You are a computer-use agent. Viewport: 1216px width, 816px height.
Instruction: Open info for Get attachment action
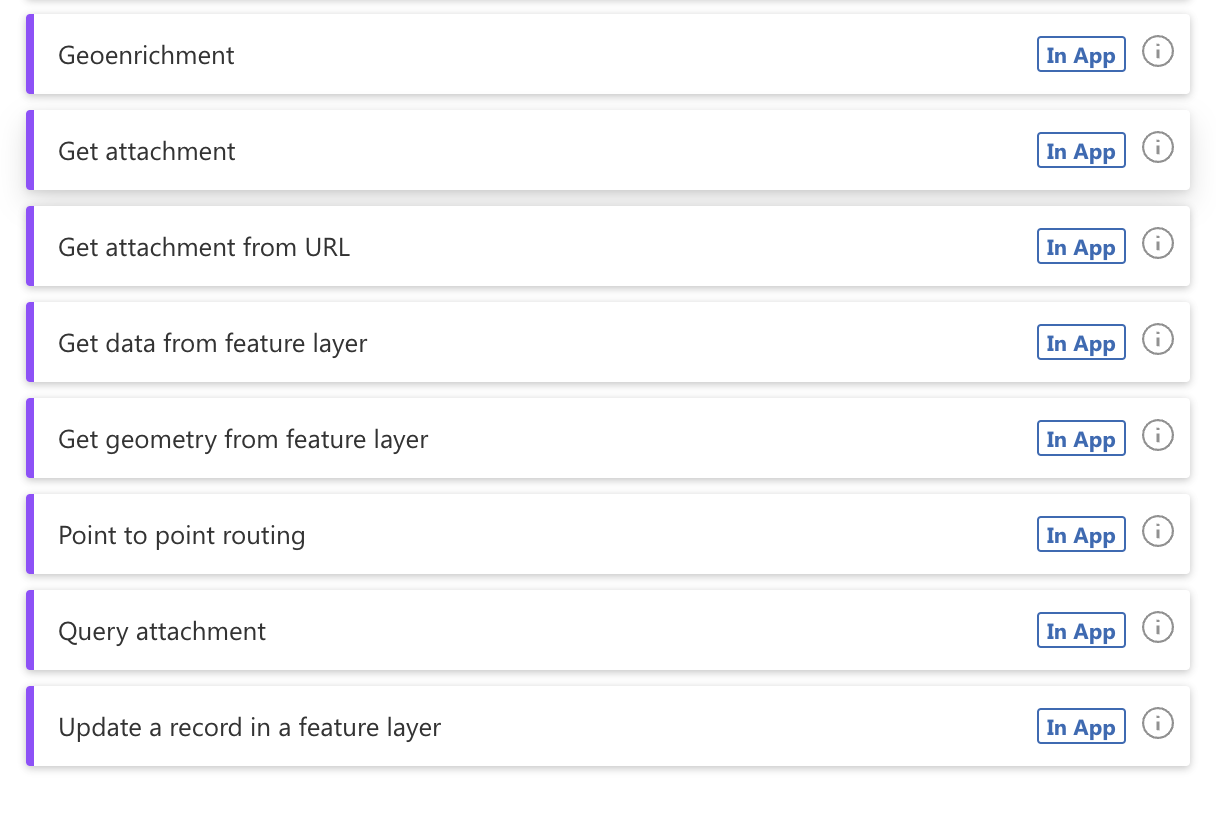point(1158,147)
